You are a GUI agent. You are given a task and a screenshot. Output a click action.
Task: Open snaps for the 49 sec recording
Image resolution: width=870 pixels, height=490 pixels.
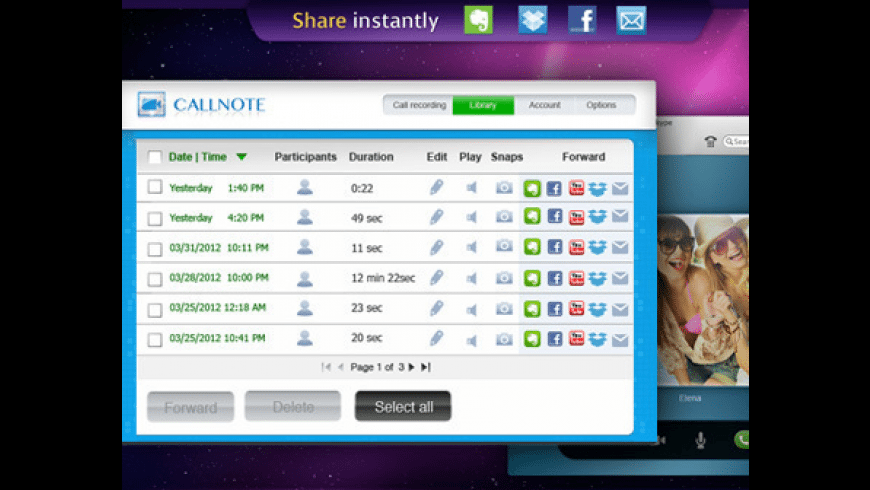[x=504, y=216]
